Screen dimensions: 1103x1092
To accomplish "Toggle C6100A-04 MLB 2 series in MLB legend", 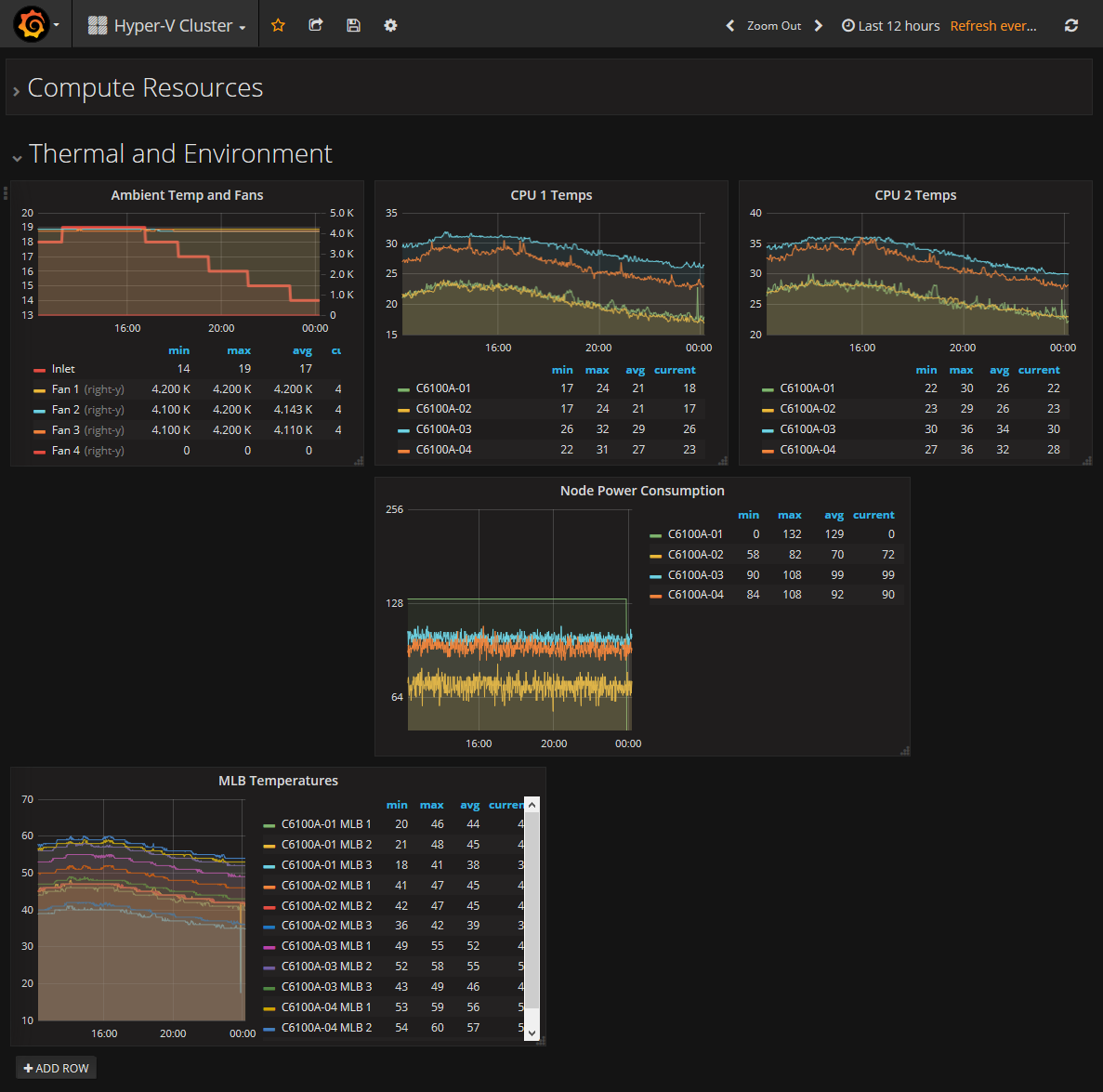I will 326,1027.
